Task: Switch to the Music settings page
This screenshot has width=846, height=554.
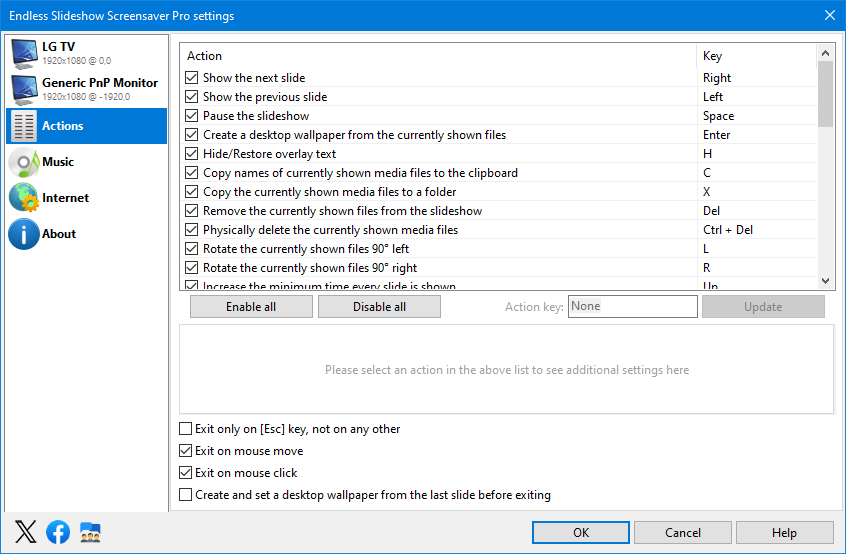Action: [86, 162]
